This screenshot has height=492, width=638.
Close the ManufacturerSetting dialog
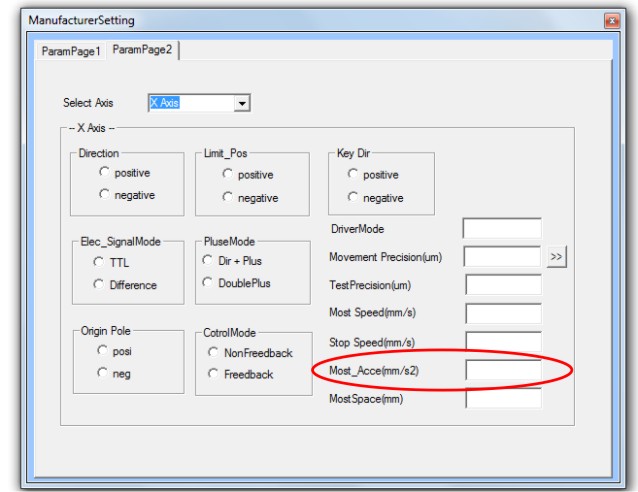click(x=612, y=21)
